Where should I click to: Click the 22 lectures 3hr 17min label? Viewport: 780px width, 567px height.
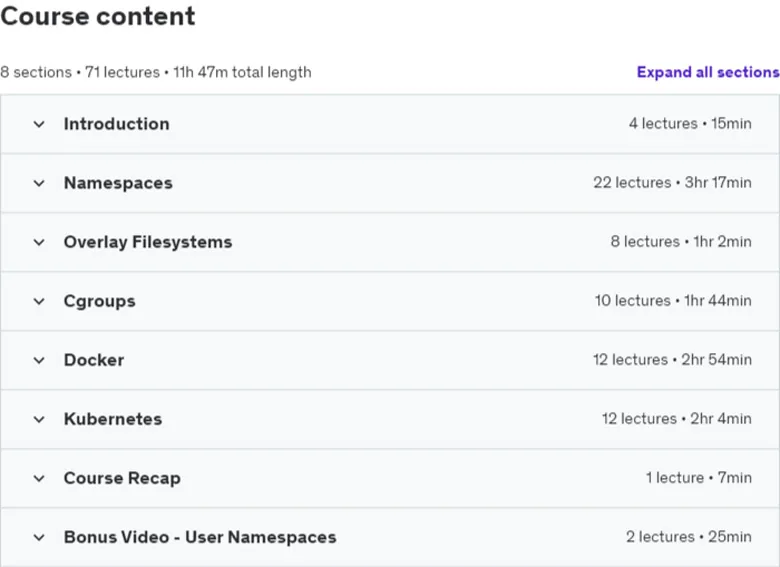672,183
